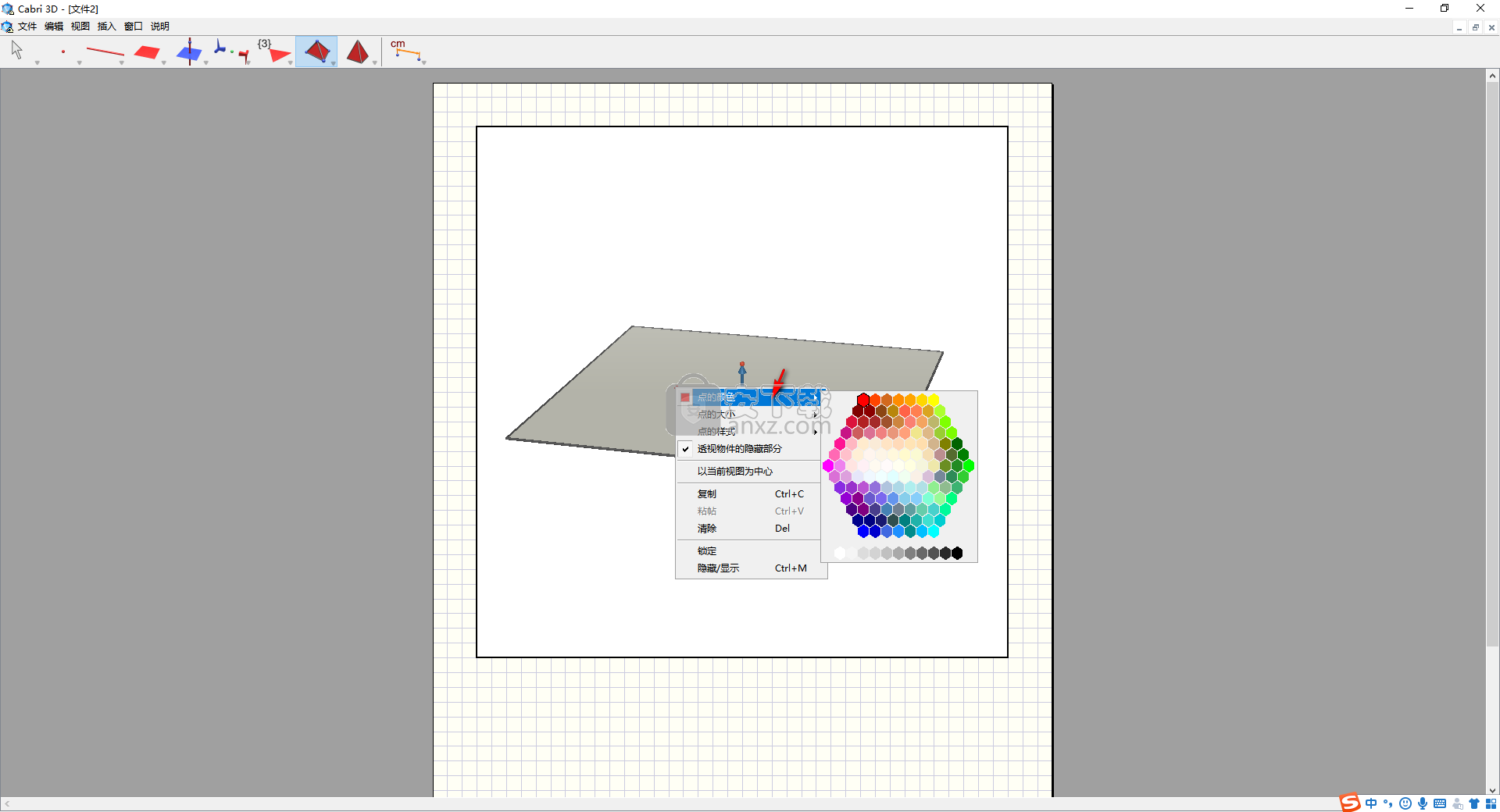
Task: Open the 插入 menu
Action: click(107, 27)
